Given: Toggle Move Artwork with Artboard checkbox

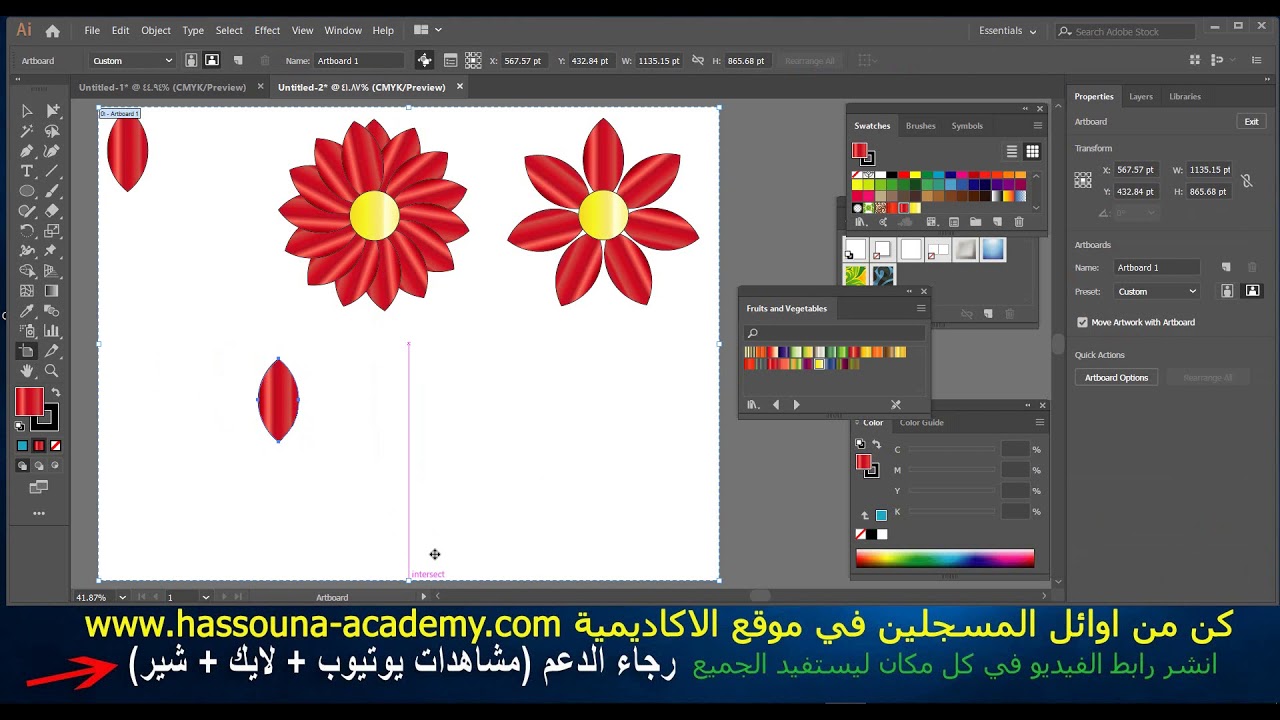Looking at the screenshot, I should [1082, 322].
